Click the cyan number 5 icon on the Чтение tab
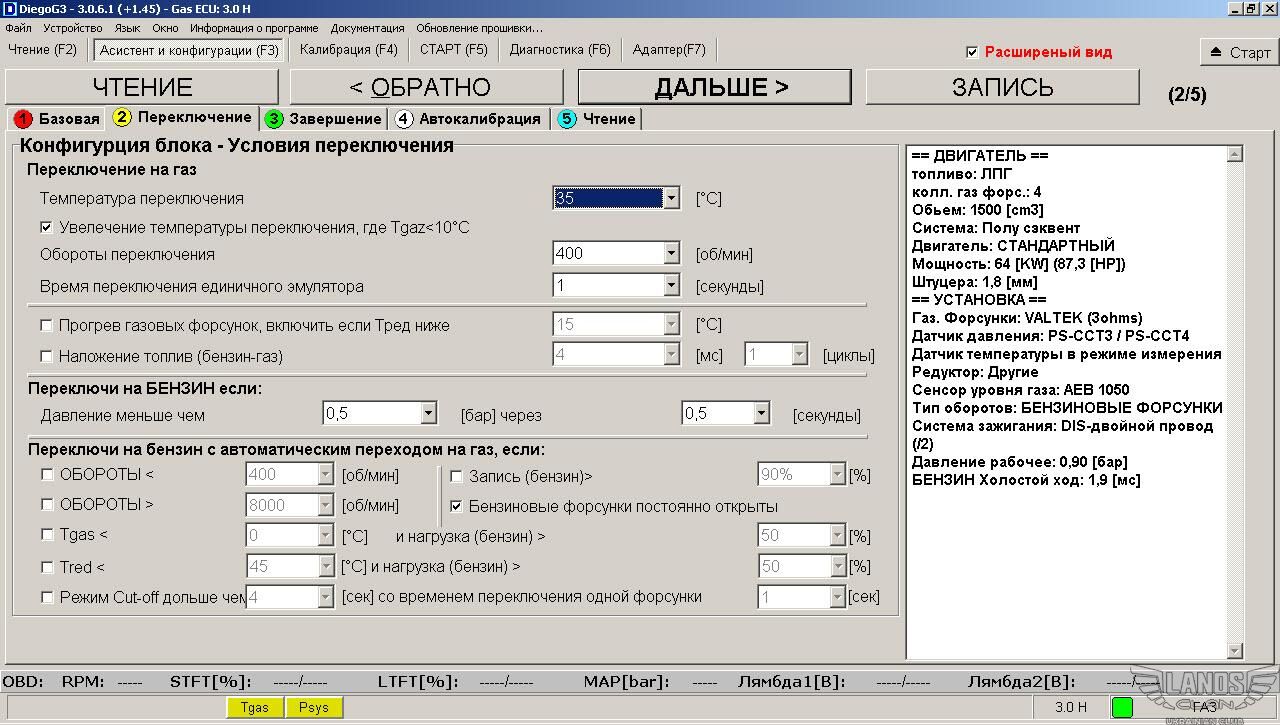The height and width of the screenshot is (725, 1280). [x=568, y=119]
